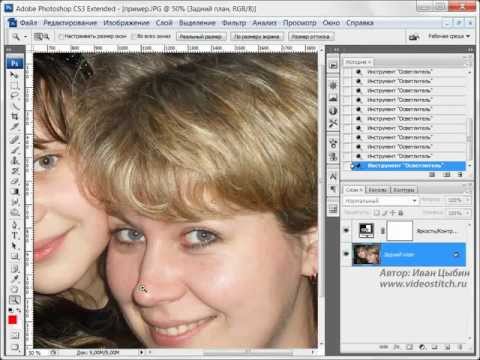
Task: Open the 'Рабочая среда' workspace dropdown
Action: tap(449, 36)
